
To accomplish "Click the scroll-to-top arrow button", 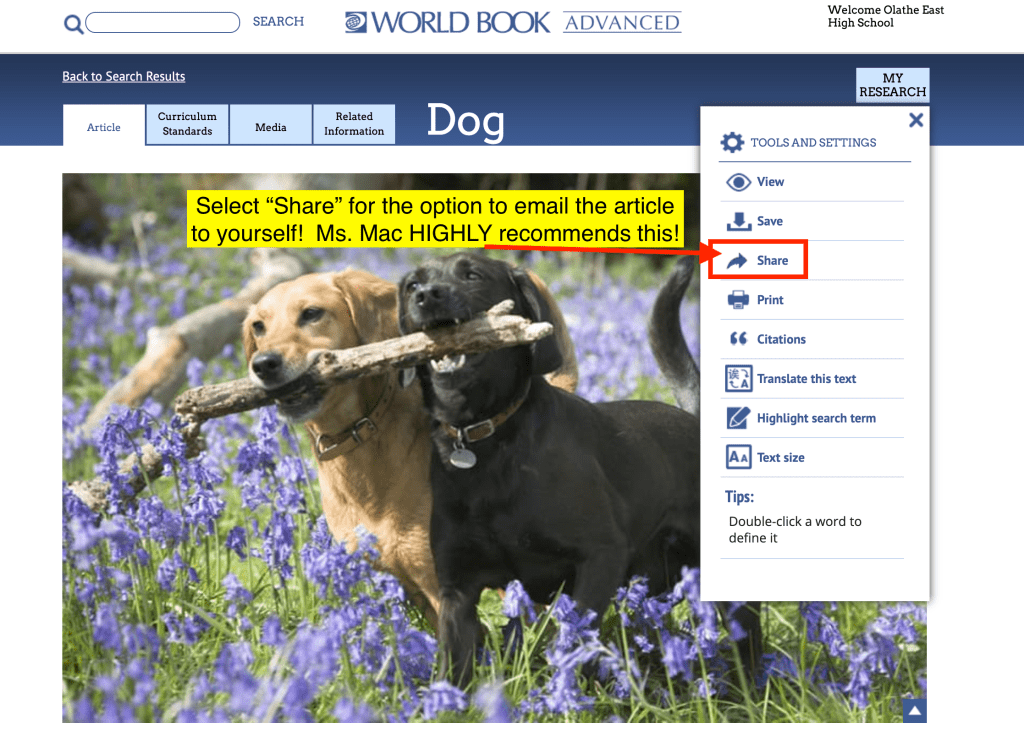I will [914, 711].
